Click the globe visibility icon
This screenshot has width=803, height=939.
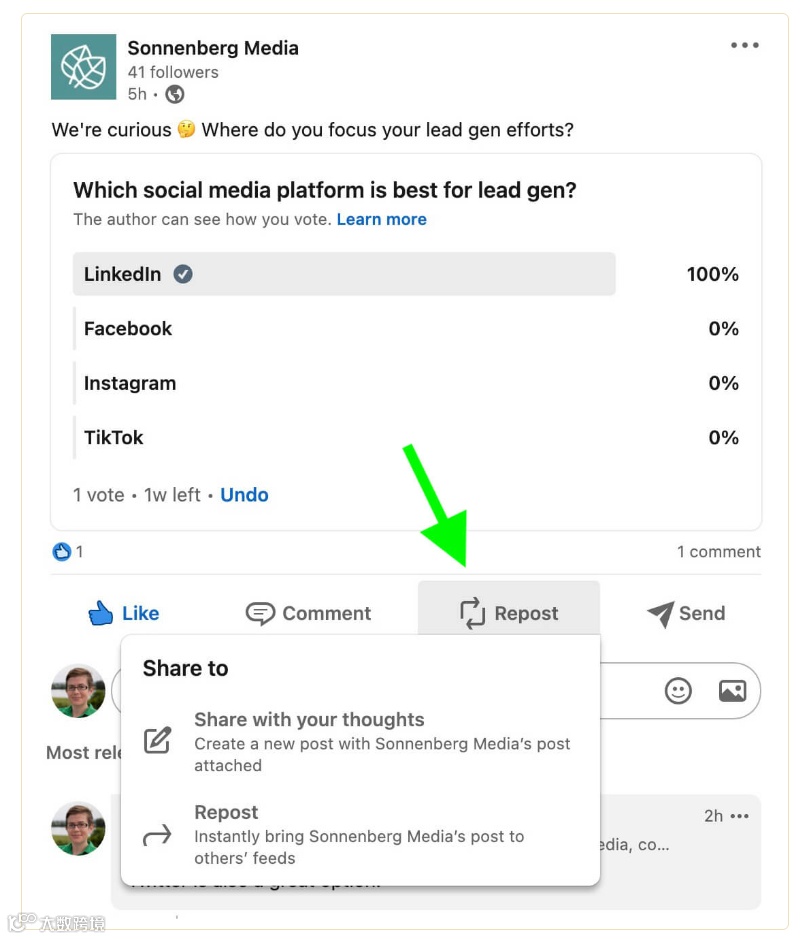point(175,94)
